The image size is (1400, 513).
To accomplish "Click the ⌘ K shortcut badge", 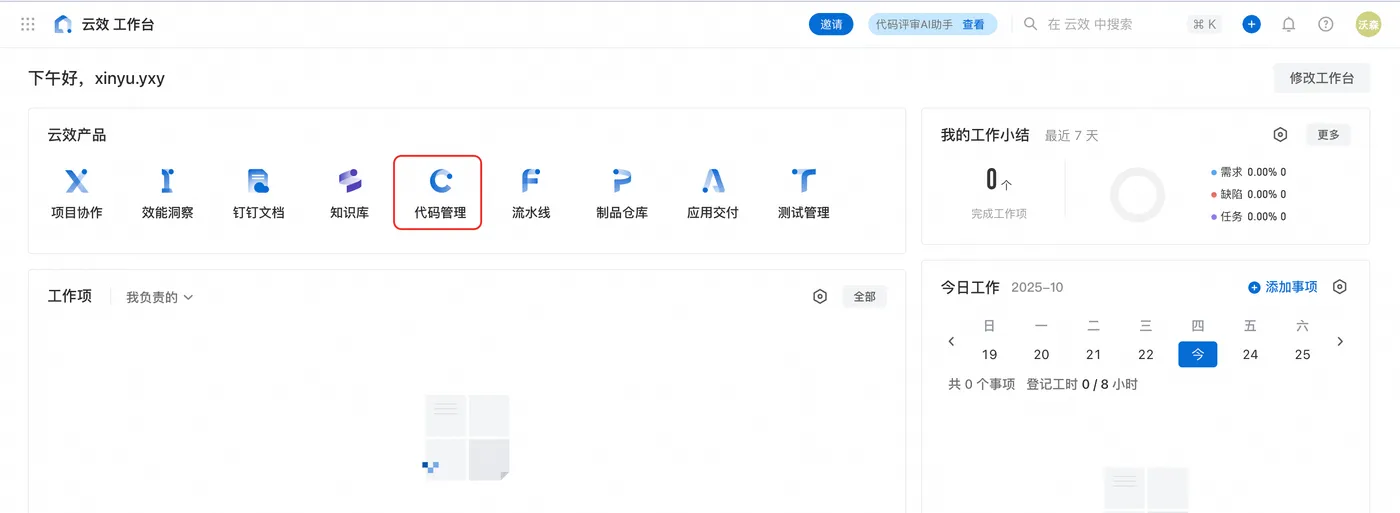I will (x=1204, y=24).
